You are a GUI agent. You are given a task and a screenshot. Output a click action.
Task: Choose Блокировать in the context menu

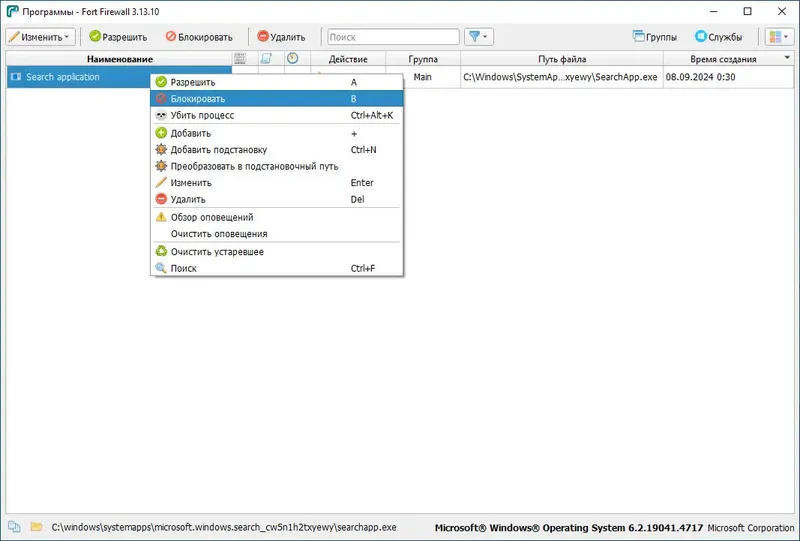pyautogui.click(x=277, y=99)
